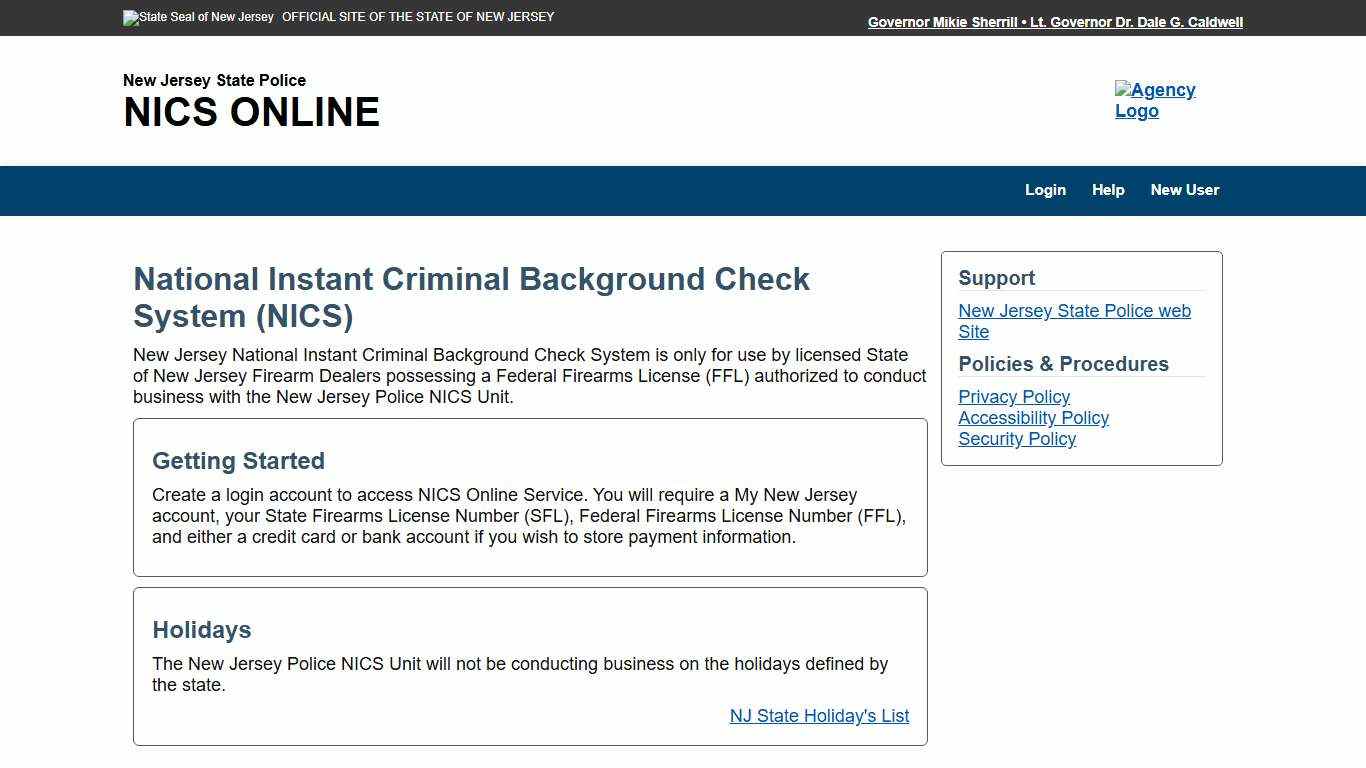Viewport: 1366px width, 768px height.
Task: Click the NICS page heading
Action: [471, 297]
